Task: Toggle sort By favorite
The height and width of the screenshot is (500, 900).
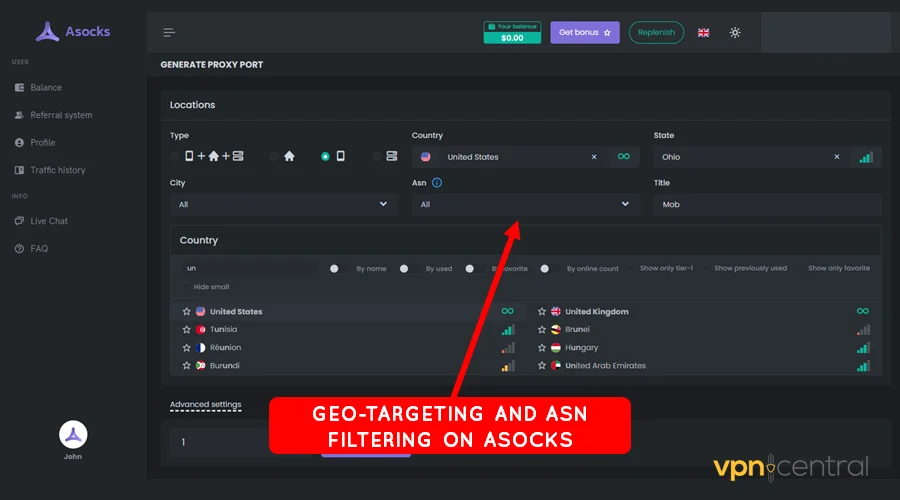Action: (x=474, y=269)
